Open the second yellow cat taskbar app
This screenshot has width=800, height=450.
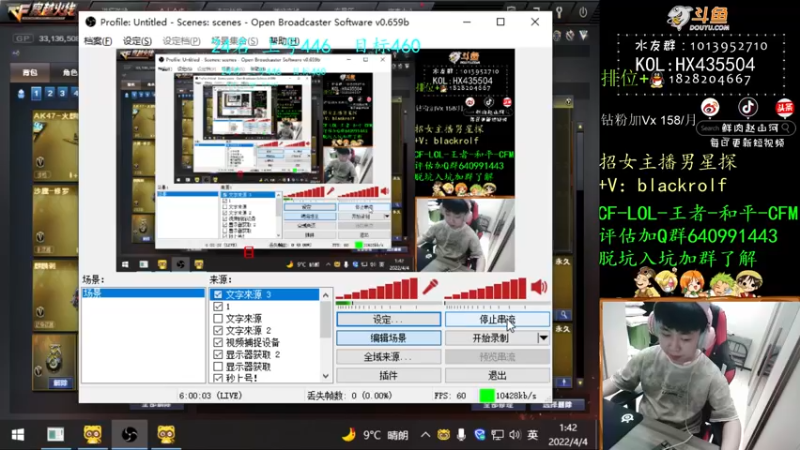point(166,434)
